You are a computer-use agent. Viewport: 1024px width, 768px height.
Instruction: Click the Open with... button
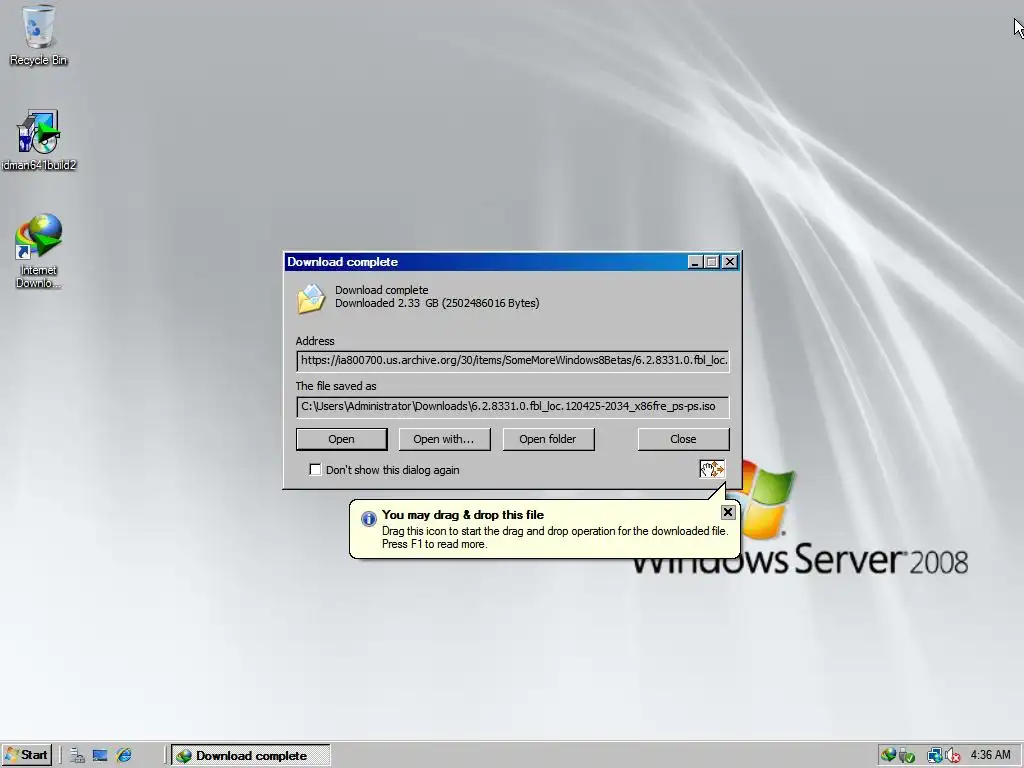(x=444, y=439)
